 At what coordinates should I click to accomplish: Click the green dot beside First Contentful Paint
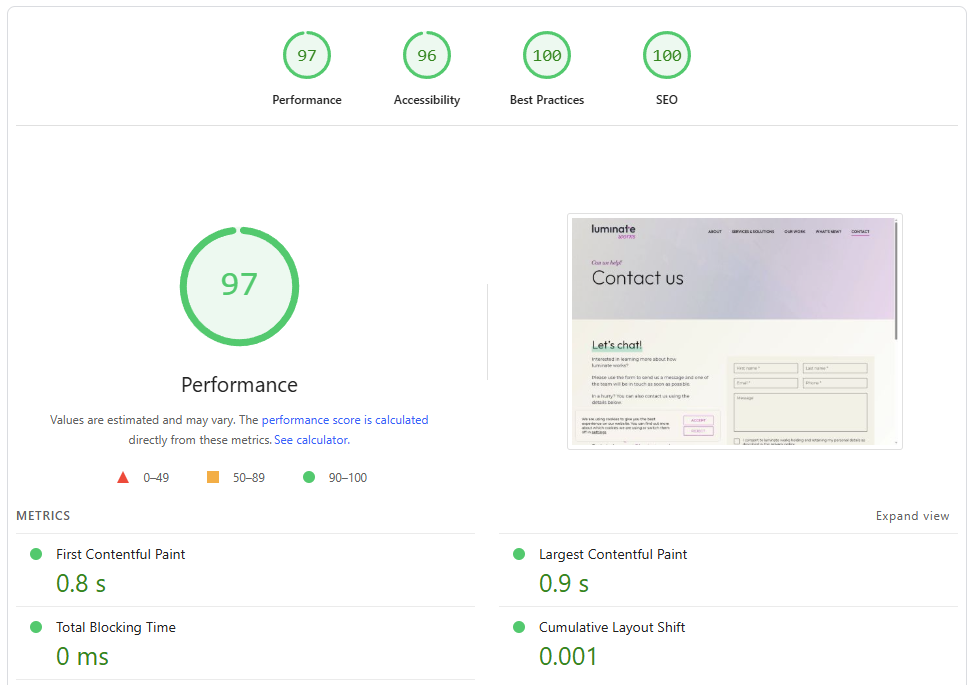(36, 553)
